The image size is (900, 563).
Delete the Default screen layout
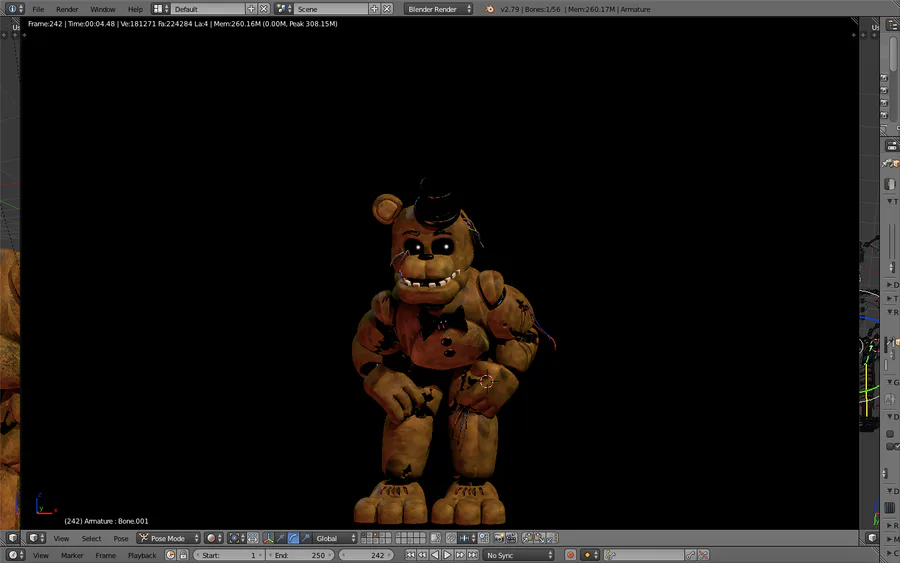(264, 9)
